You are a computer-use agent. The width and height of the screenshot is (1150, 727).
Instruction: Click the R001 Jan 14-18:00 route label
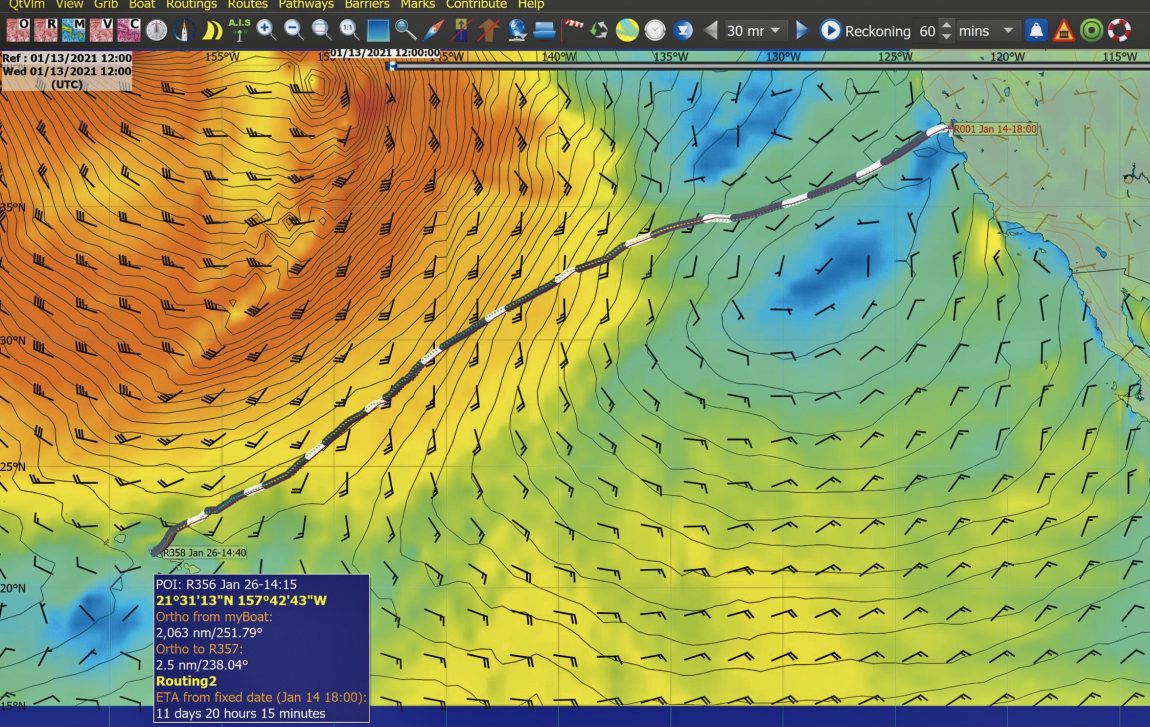[994, 129]
